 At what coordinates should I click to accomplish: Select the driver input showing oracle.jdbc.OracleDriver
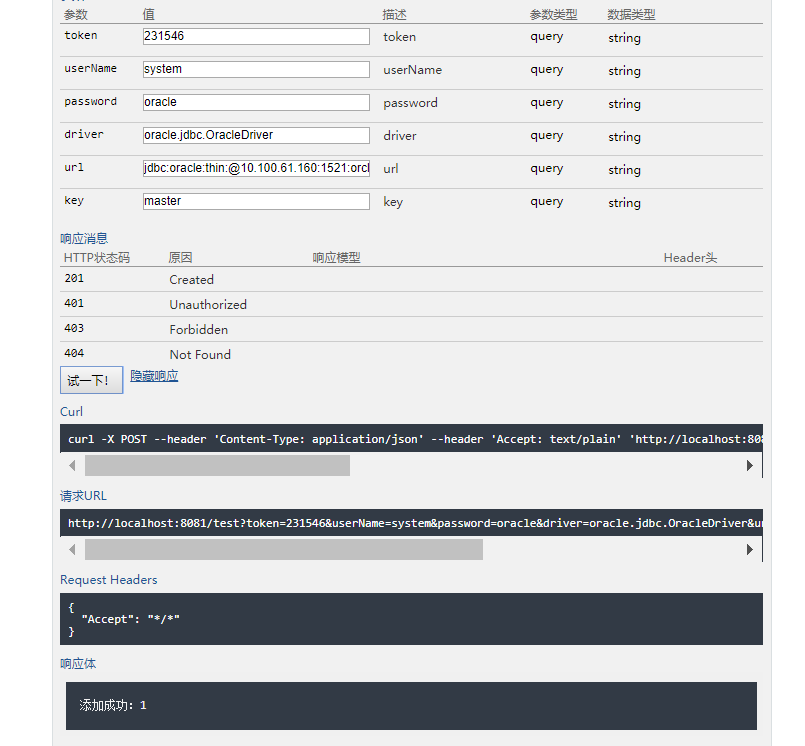255,135
